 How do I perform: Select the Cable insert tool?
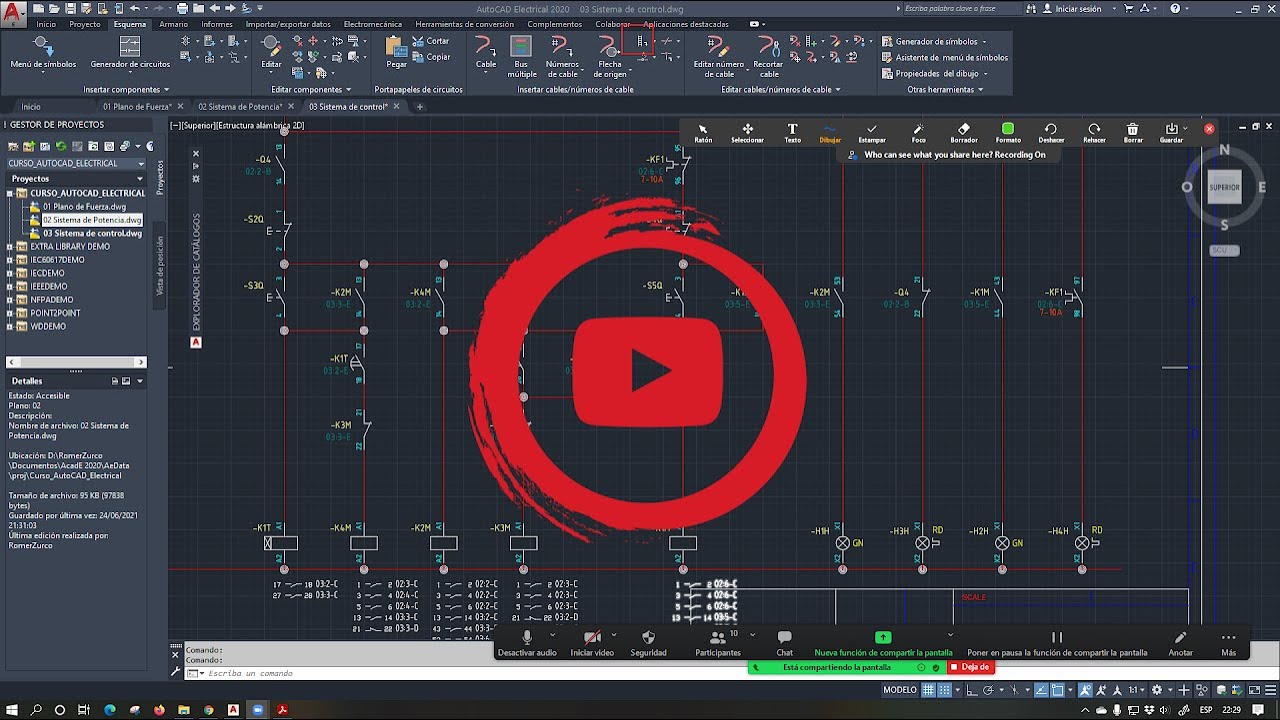[485, 52]
